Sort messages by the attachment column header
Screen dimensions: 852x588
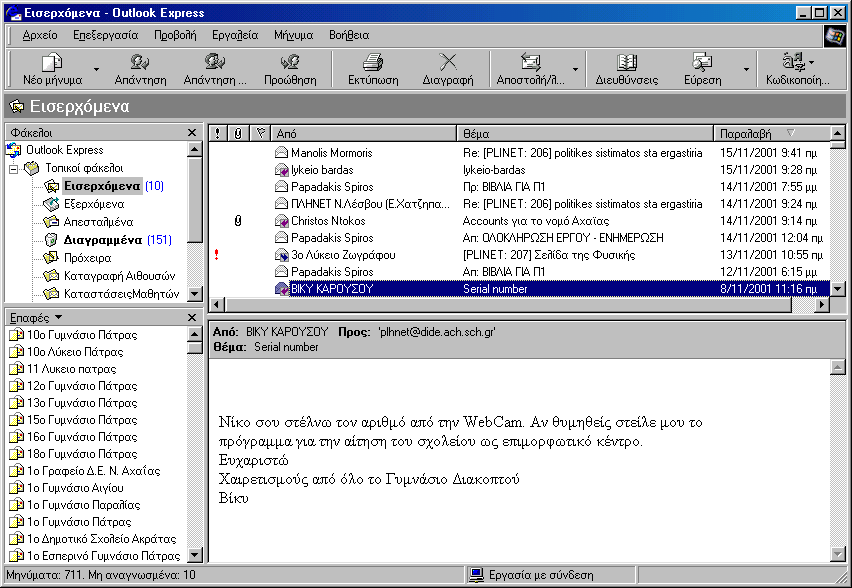click(238, 133)
